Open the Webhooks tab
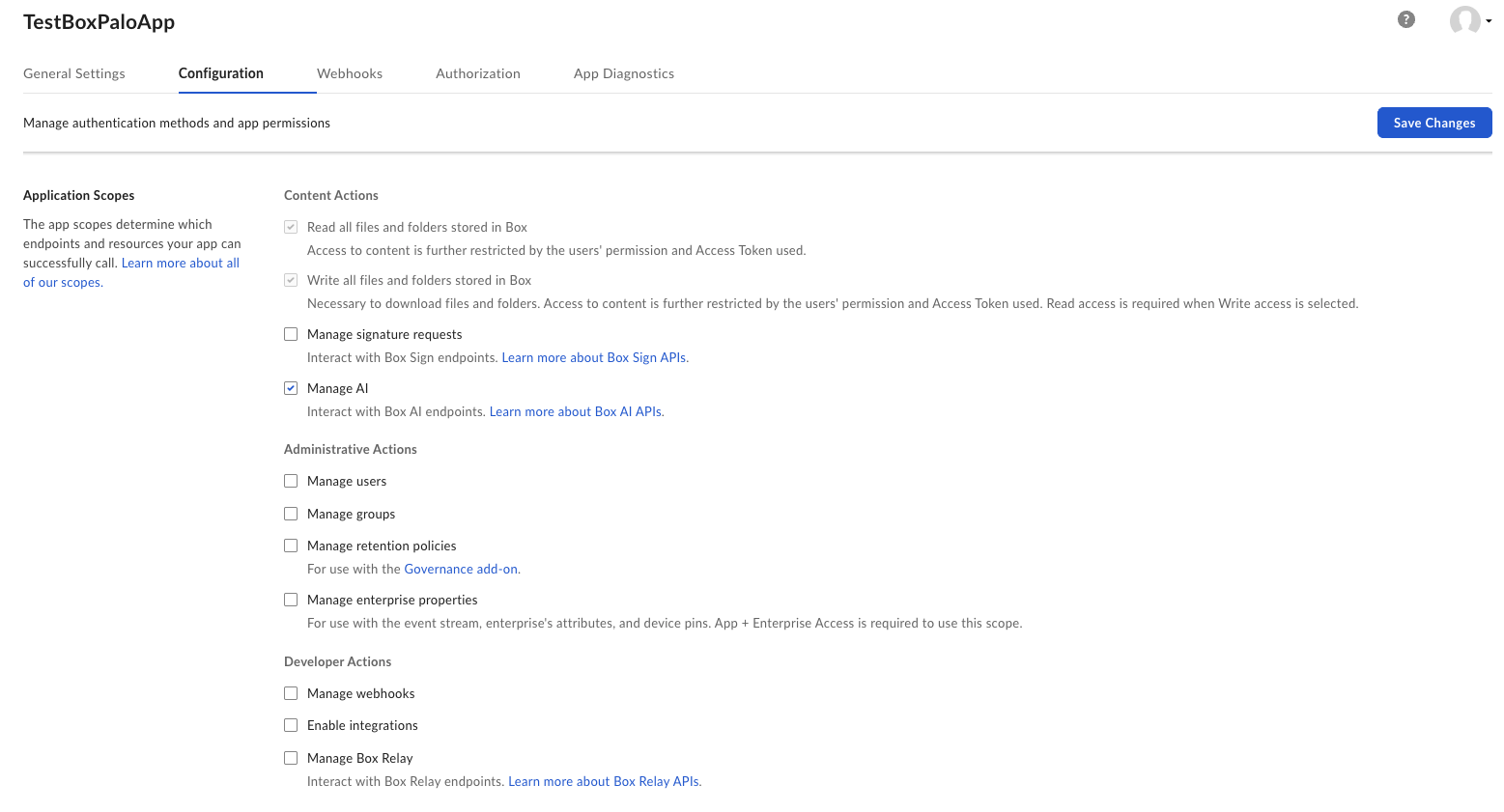The height and width of the screenshot is (812, 1504). pos(350,73)
